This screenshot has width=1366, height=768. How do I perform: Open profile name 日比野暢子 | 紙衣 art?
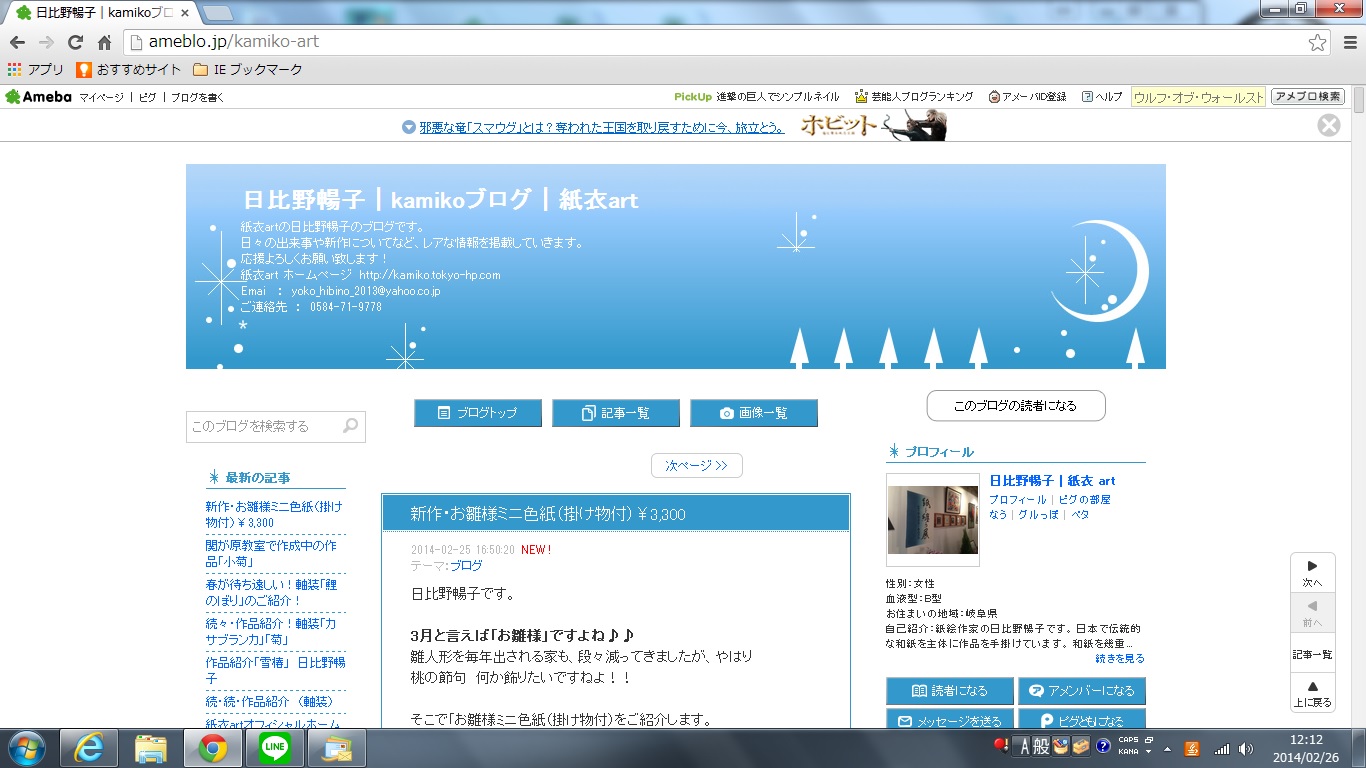1052,481
